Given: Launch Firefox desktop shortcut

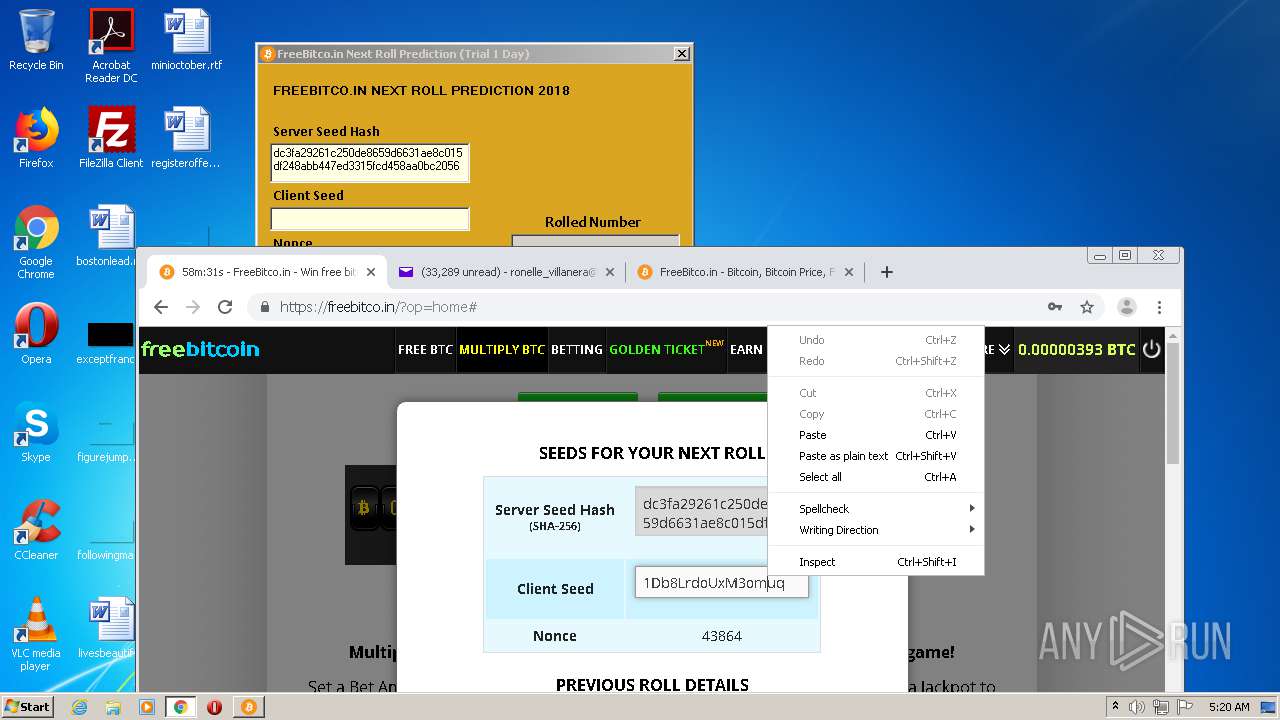Looking at the screenshot, I should point(36,138).
